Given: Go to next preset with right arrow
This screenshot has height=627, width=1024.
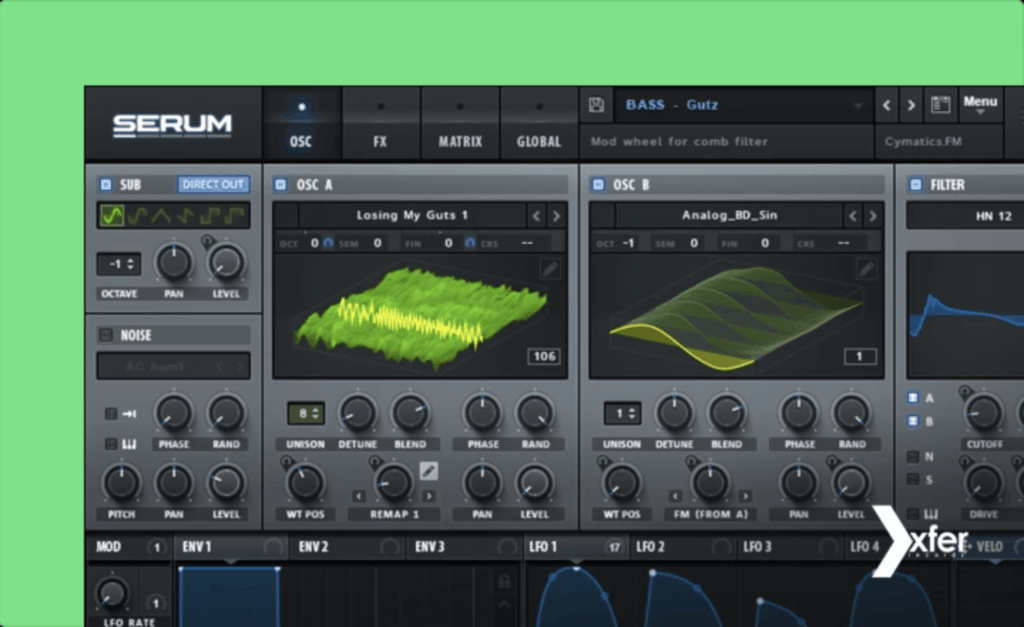Looking at the screenshot, I should pyautogui.click(x=911, y=105).
